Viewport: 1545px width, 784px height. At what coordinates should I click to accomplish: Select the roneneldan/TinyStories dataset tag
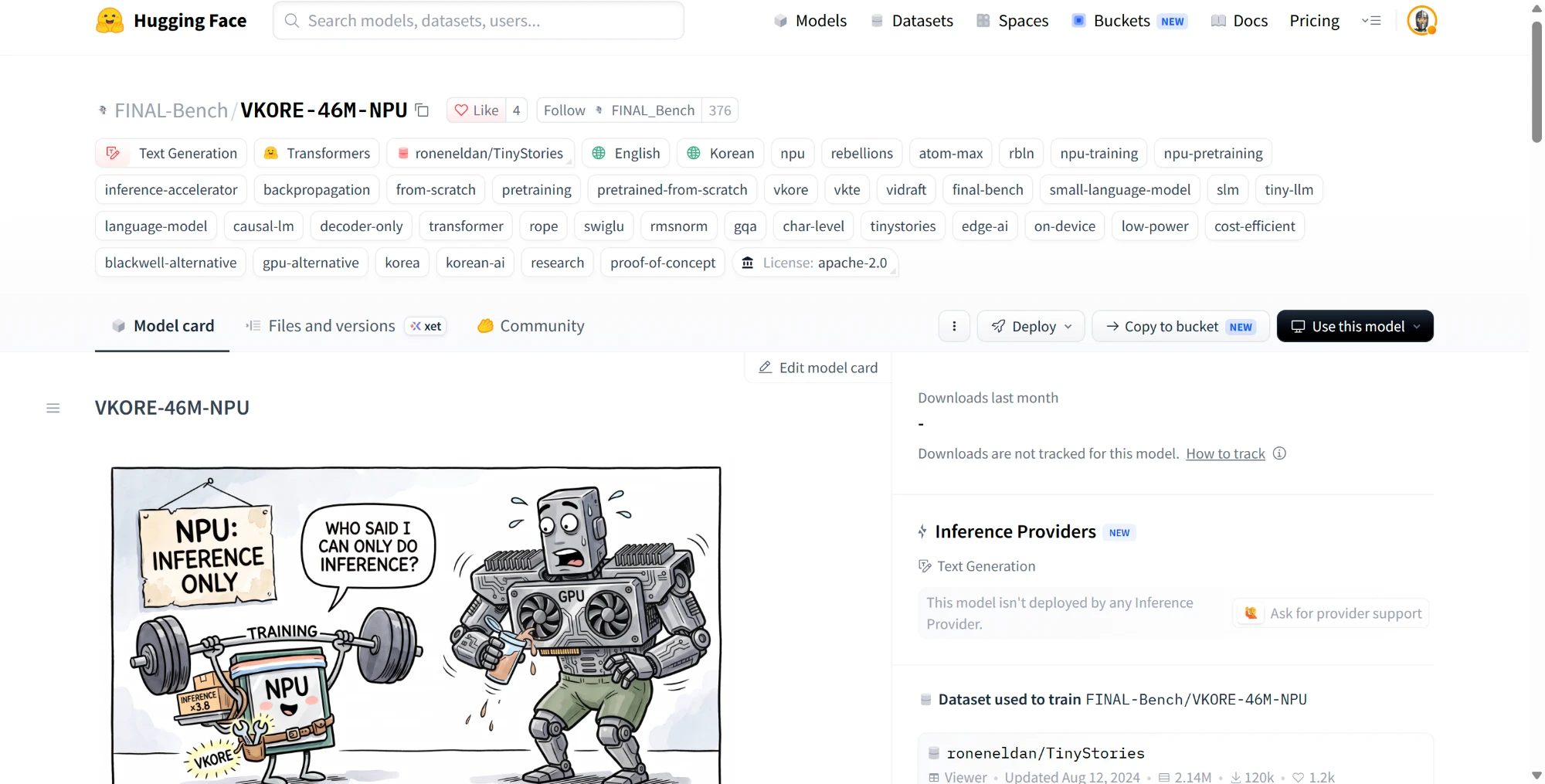pos(480,153)
